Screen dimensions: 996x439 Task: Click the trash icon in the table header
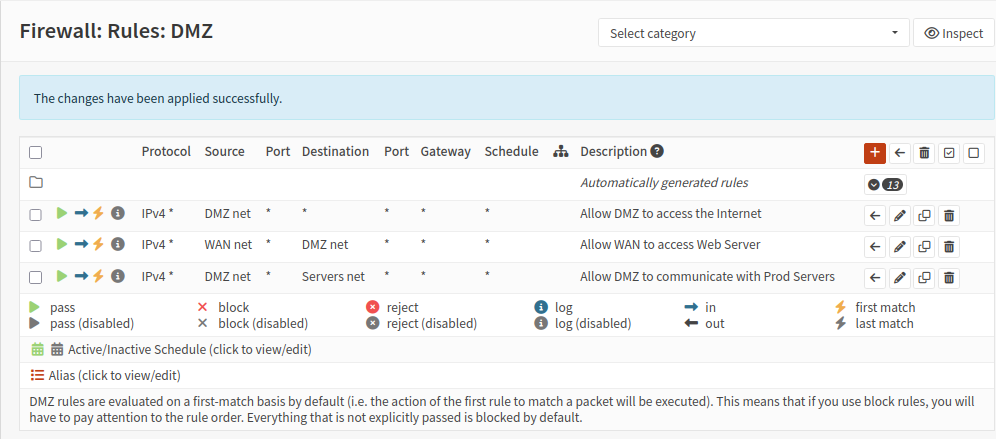click(x=925, y=152)
